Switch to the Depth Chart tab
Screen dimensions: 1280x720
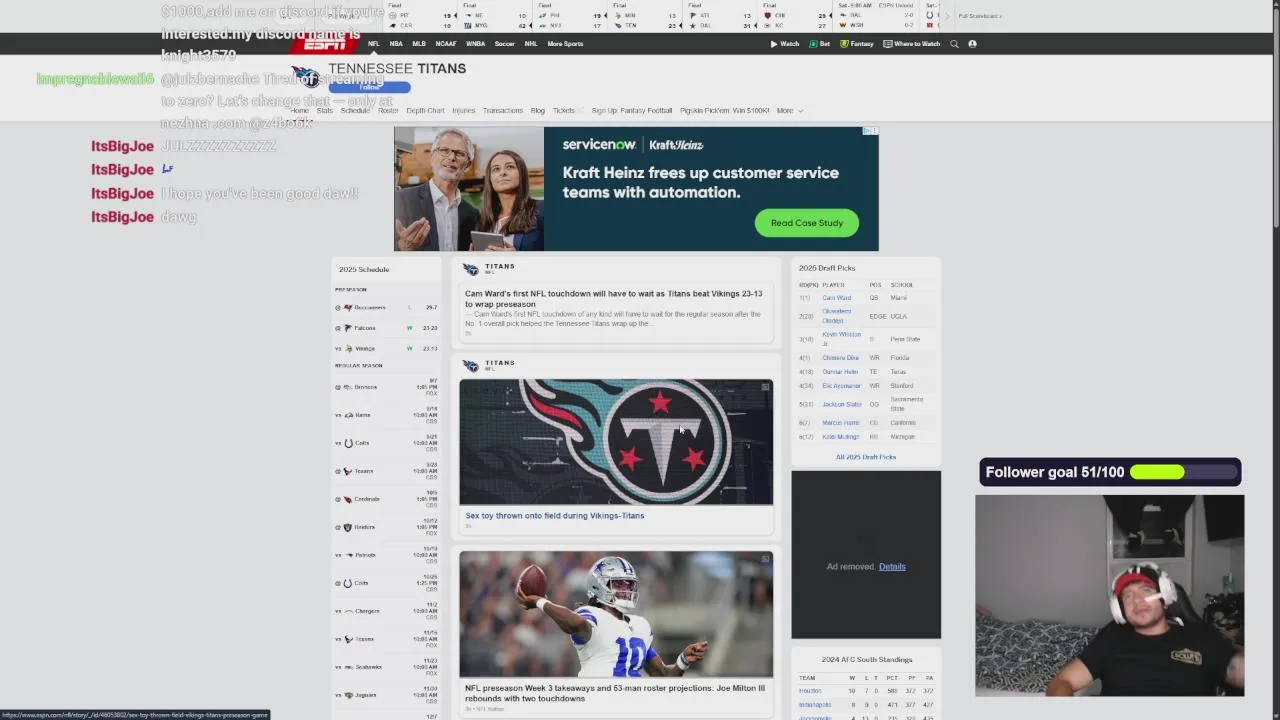point(425,111)
